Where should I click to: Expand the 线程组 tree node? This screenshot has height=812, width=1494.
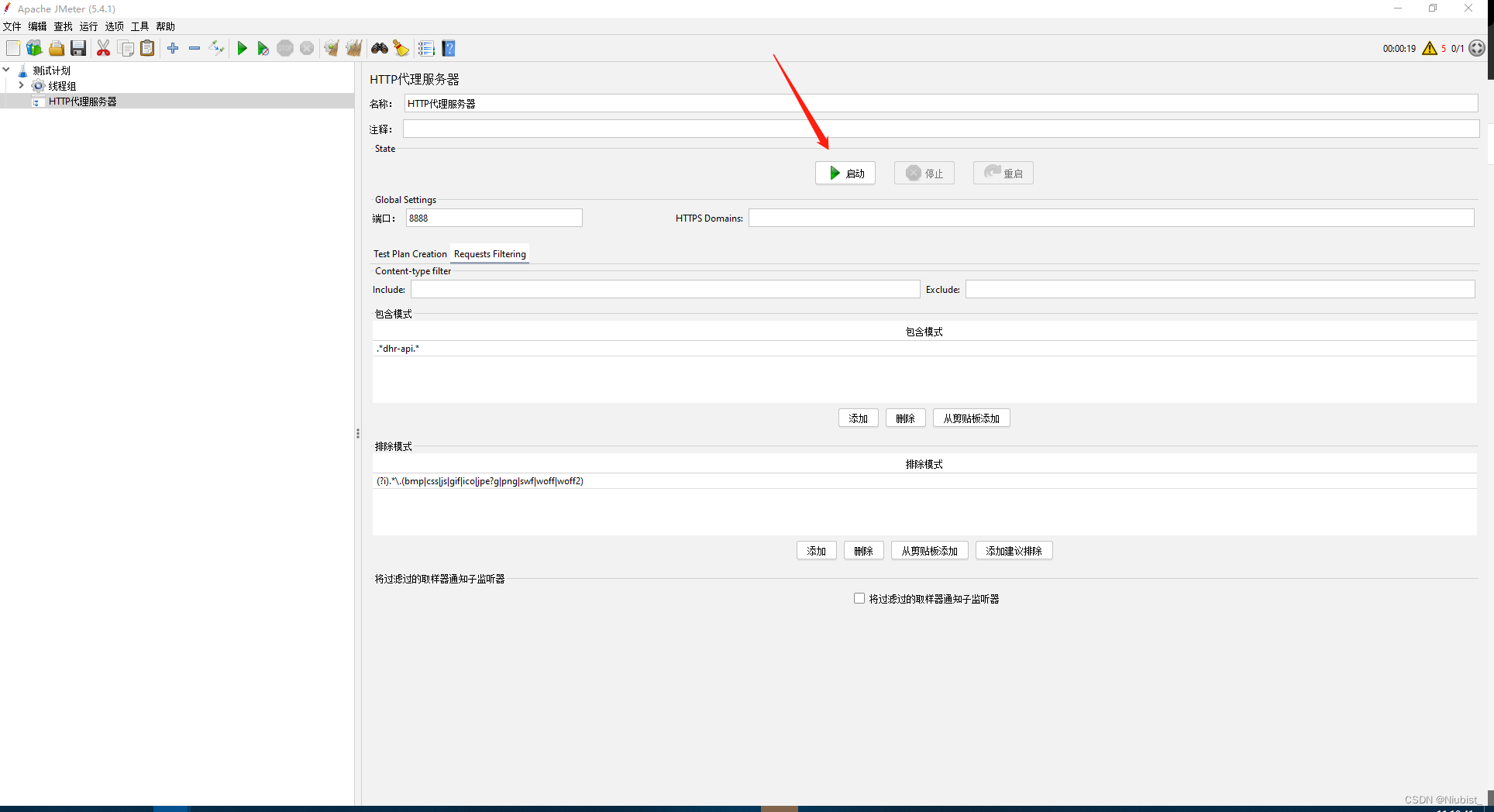[21, 85]
